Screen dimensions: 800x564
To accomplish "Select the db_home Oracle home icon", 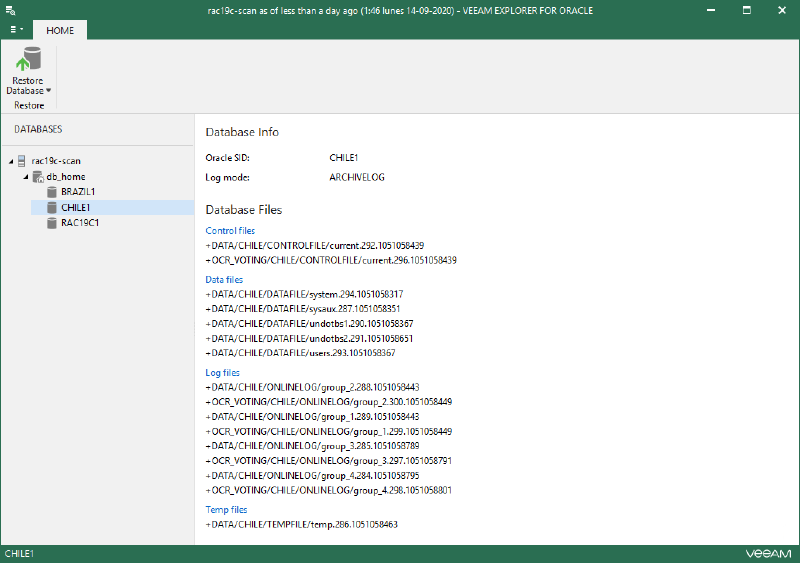I will coord(38,177).
